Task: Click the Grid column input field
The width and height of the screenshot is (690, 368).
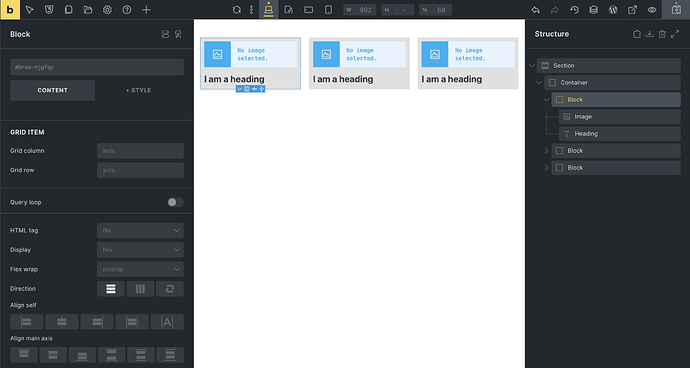Action: pyautogui.click(x=140, y=151)
